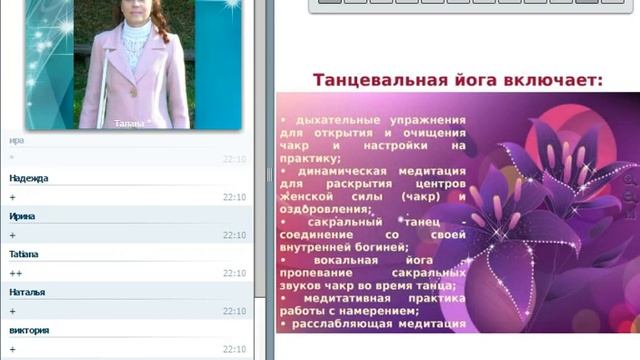The height and width of the screenshot is (360, 640).
Task: Click slide title 'Танцевальная йога включает:'
Action: click(458, 80)
